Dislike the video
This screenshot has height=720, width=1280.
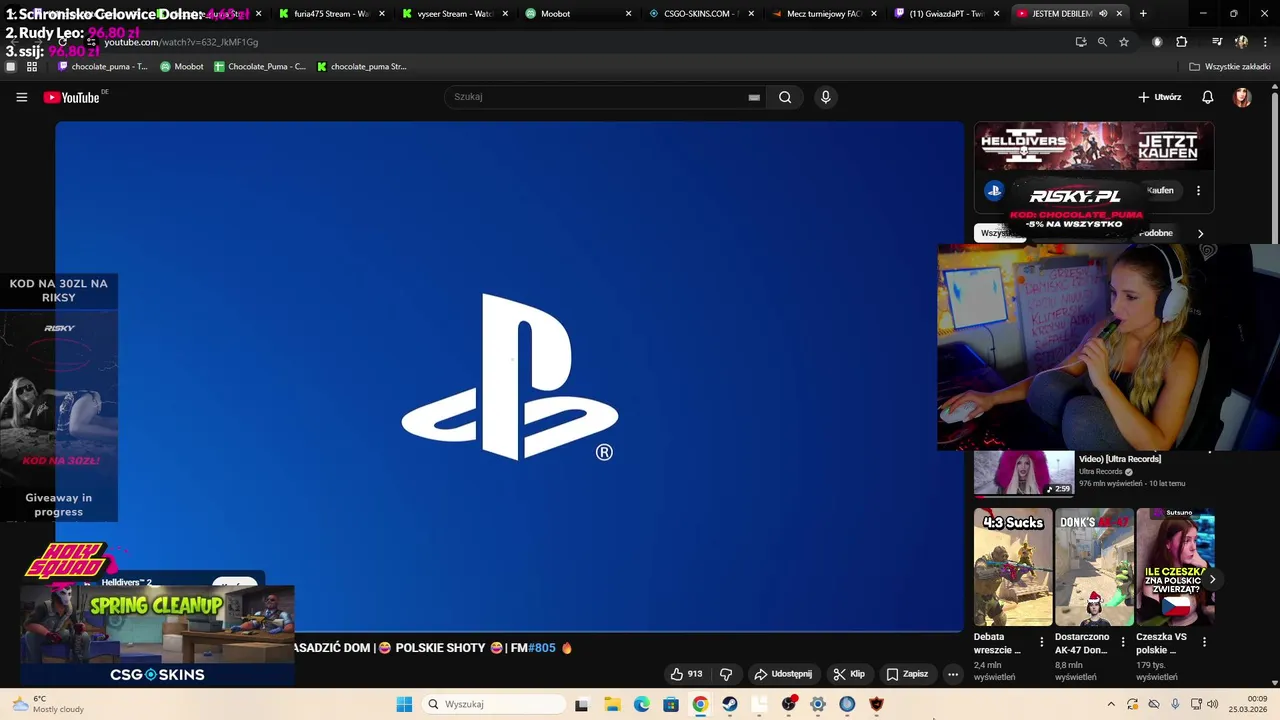coord(727,674)
